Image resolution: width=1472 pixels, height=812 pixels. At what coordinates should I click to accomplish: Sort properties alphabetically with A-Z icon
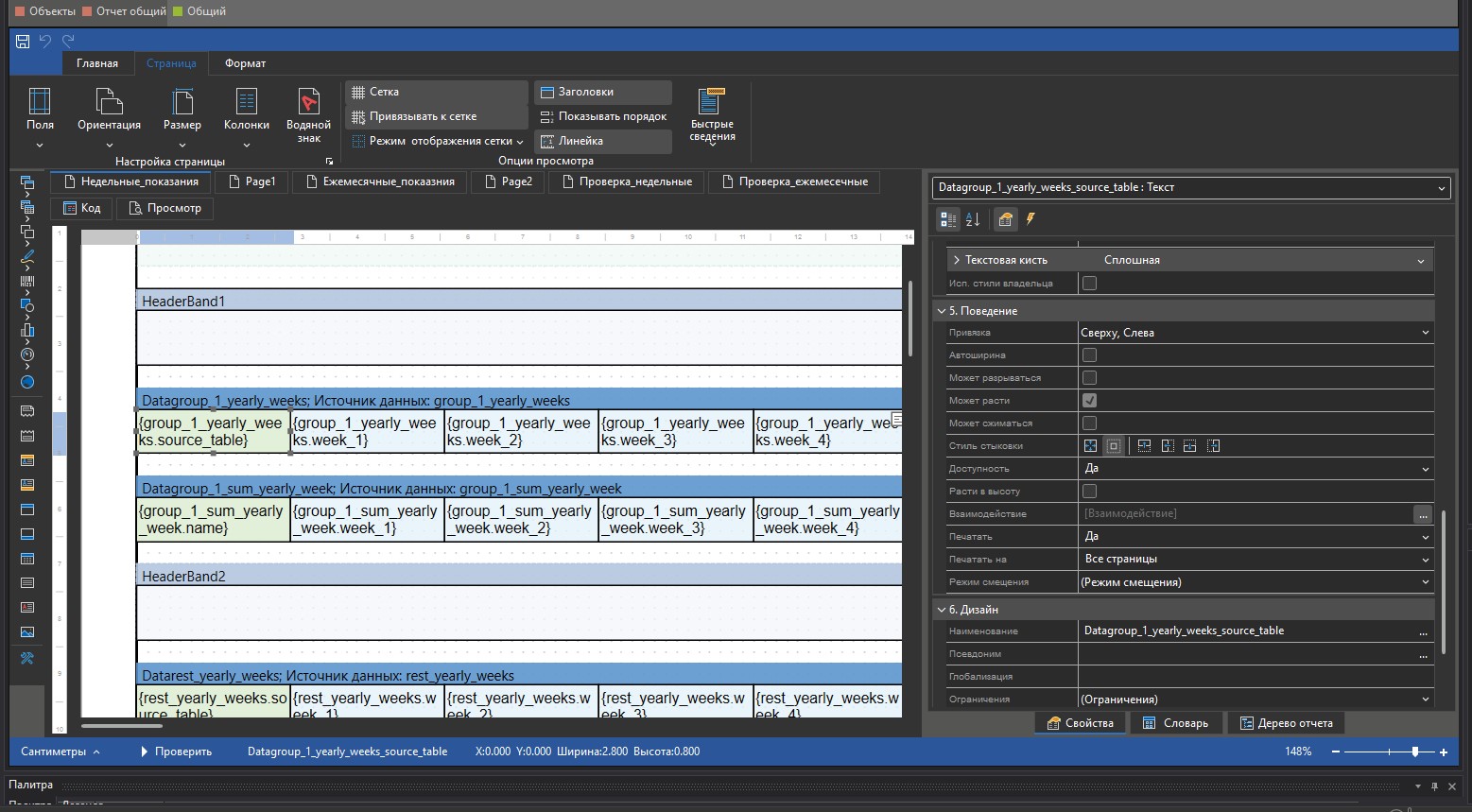973,219
